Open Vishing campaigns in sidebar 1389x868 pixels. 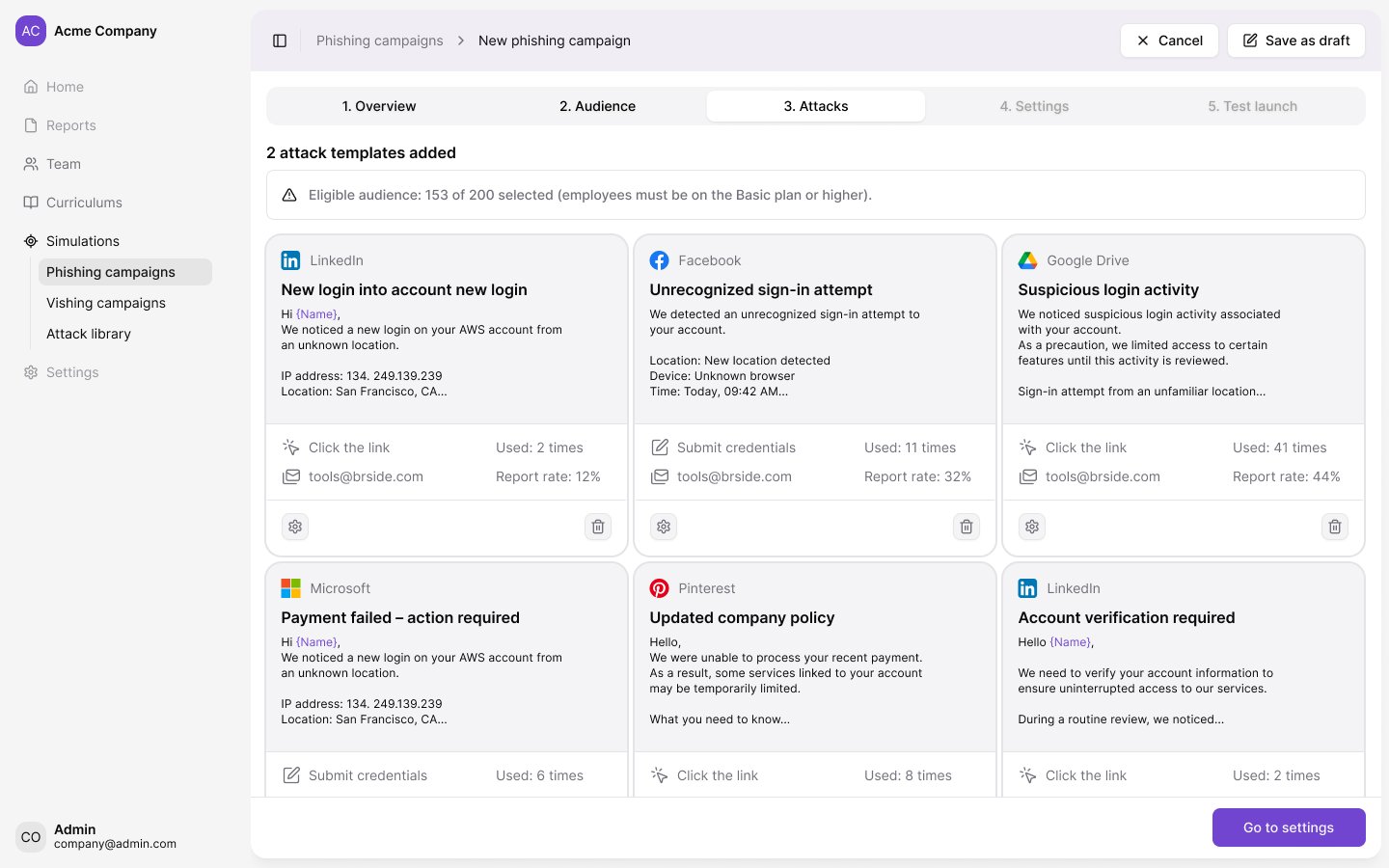(106, 303)
